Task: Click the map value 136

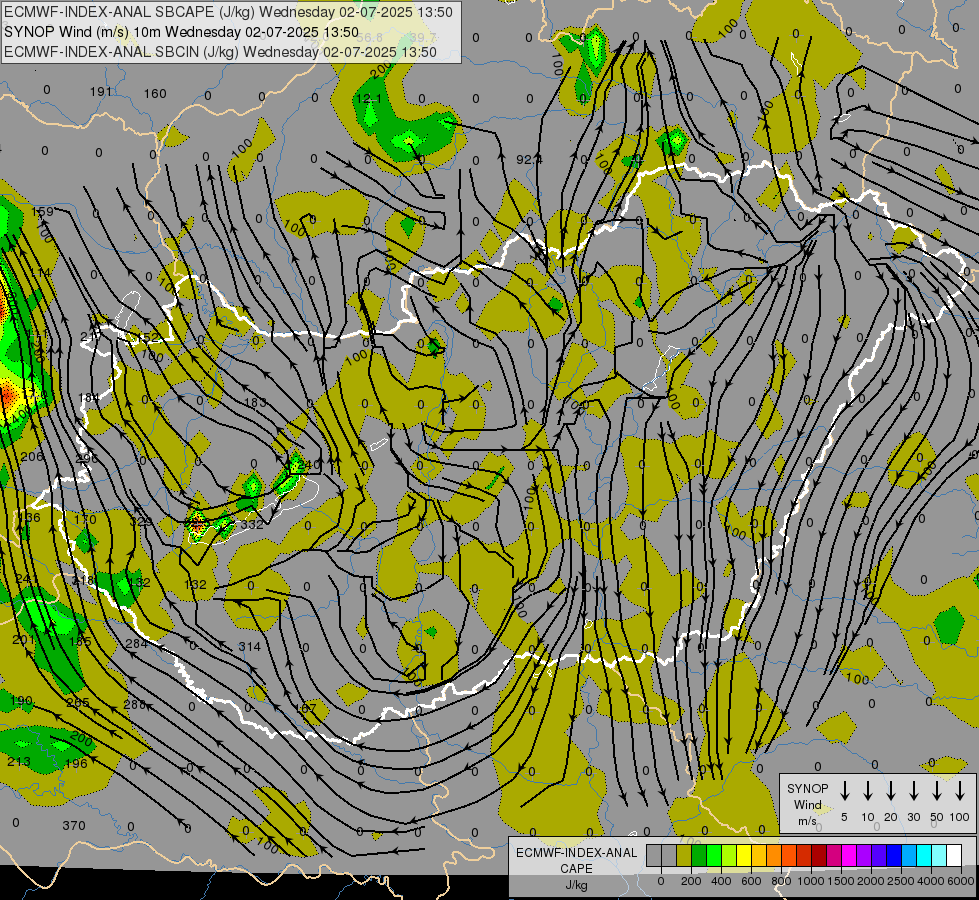Action: pyautogui.click(x=29, y=517)
